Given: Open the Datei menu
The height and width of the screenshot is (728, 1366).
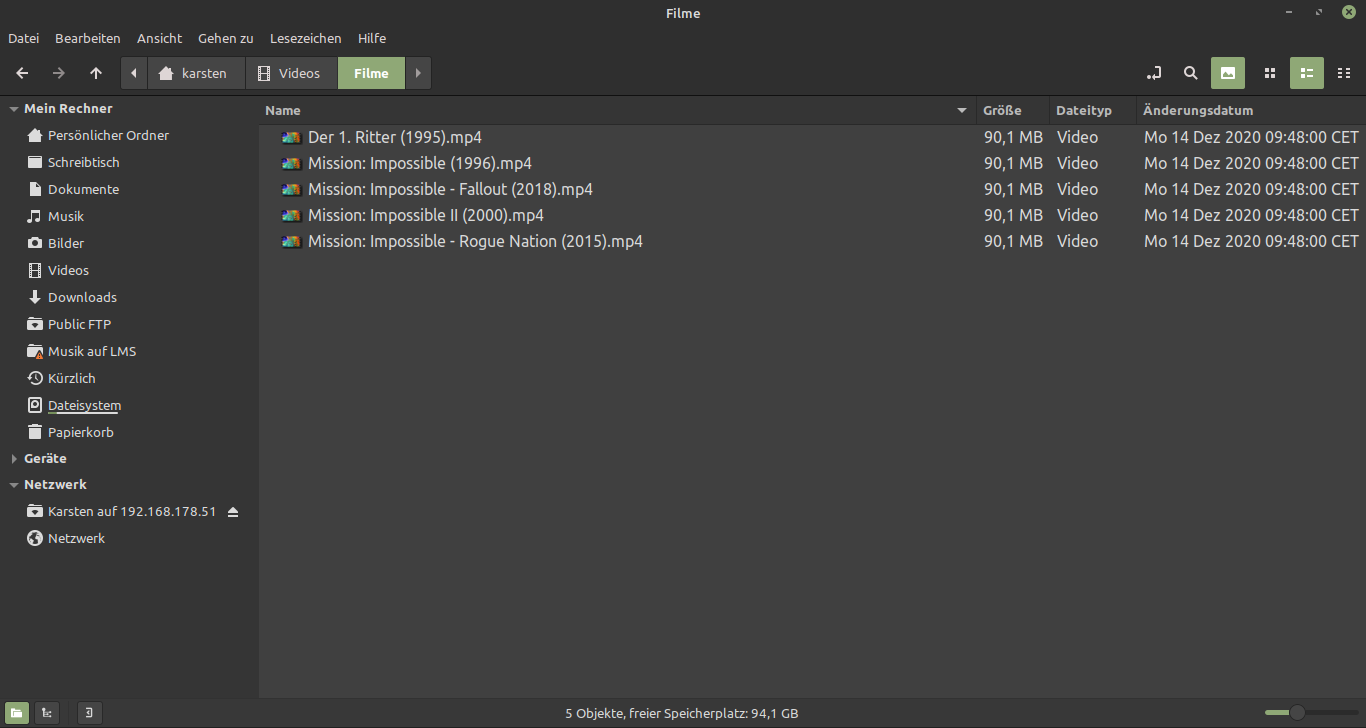Looking at the screenshot, I should pyautogui.click(x=23, y=38).
